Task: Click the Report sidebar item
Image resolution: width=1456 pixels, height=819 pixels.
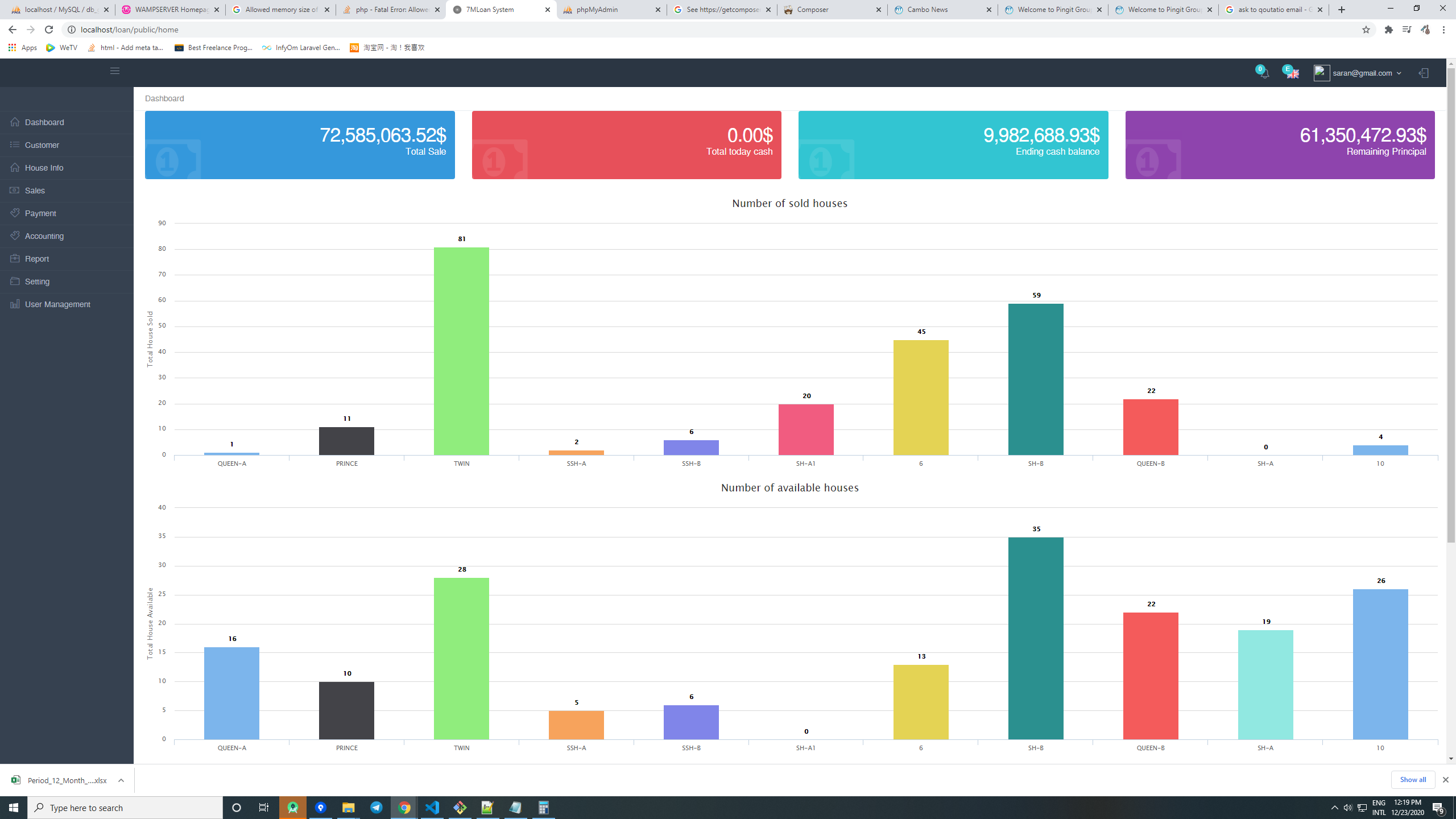Action: pyautogui.click(x=37, y=259)
